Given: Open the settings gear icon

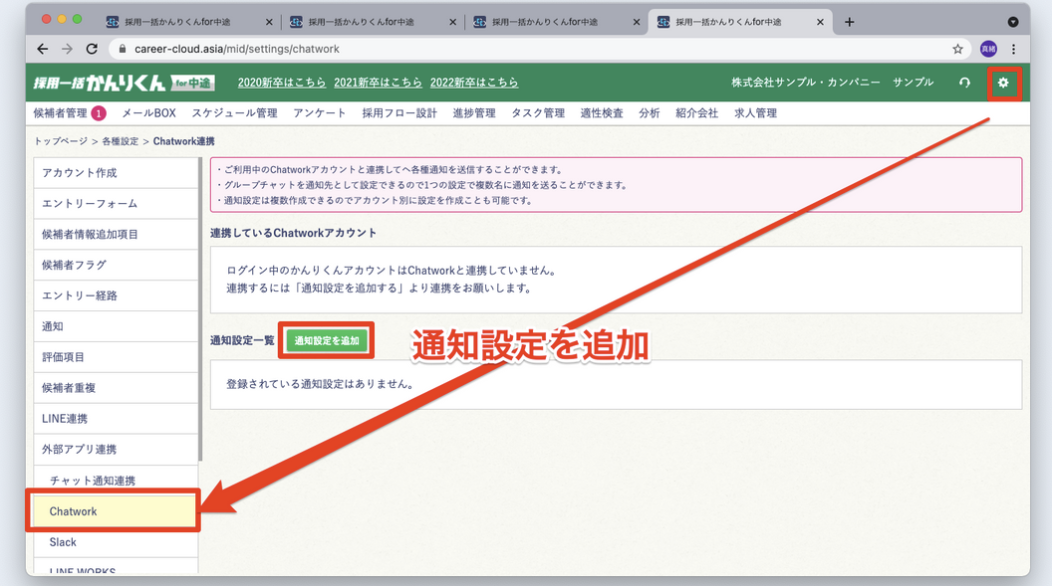Looking at the screenshot, I should click(x=1003, y=83).
